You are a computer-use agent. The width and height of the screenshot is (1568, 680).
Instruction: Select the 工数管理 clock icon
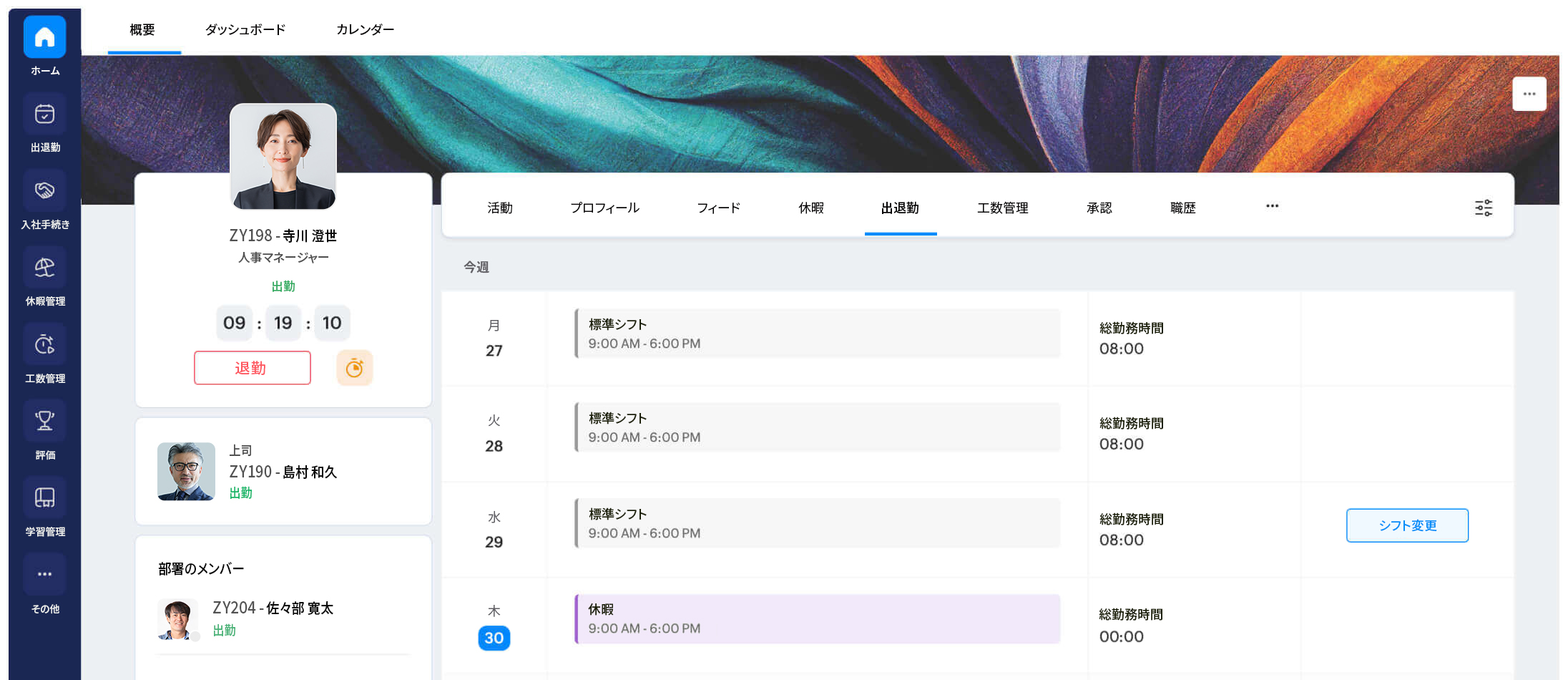point(44,344)
